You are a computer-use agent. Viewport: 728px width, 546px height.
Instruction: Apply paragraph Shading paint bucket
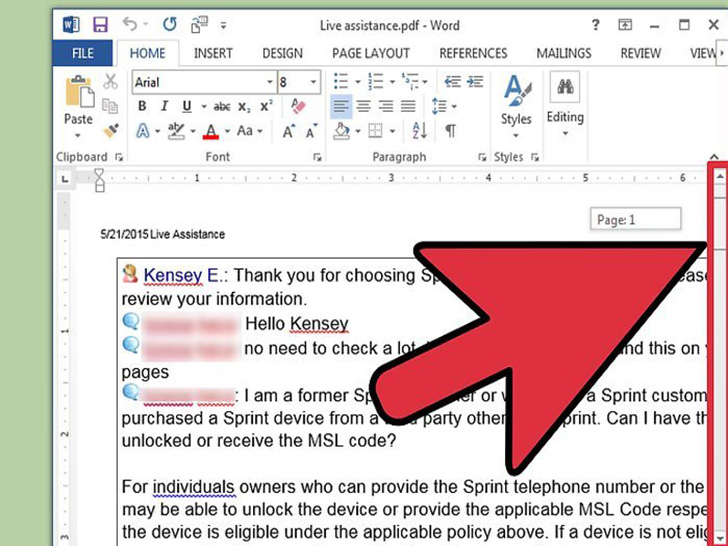point(342,131)
